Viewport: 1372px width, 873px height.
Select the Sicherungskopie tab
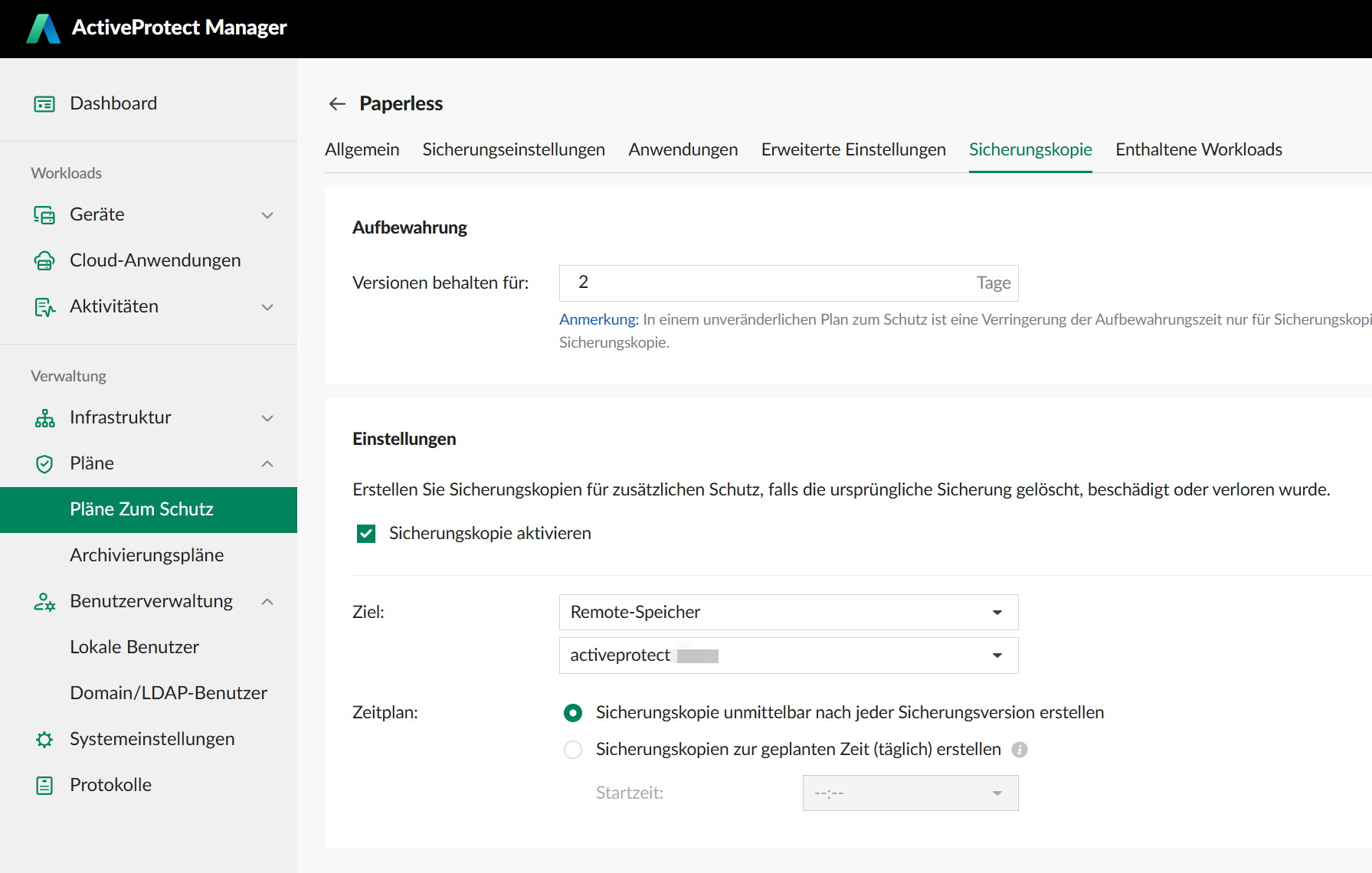1030,150
